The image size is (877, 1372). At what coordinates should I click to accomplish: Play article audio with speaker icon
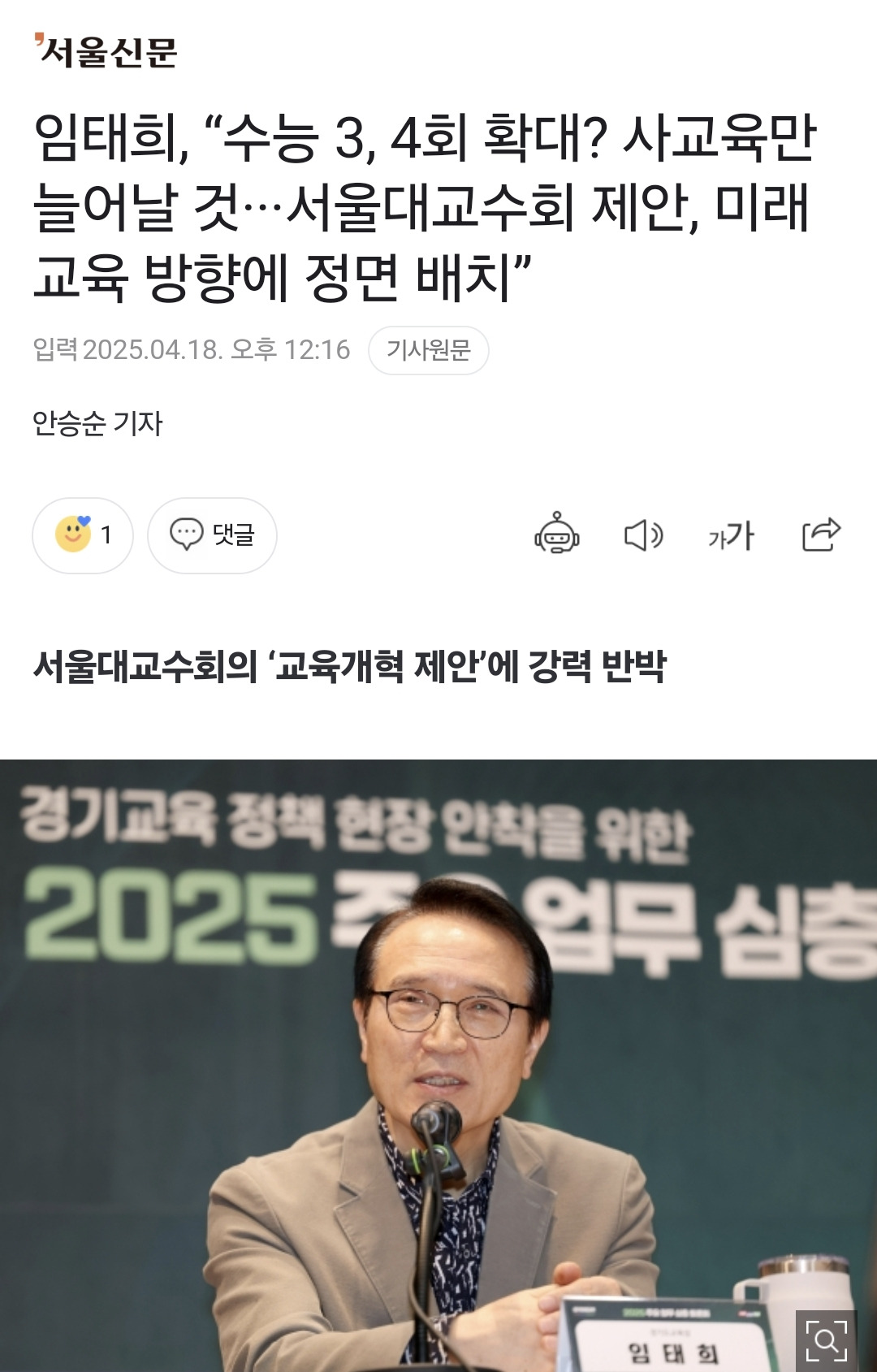coord(643,535)
